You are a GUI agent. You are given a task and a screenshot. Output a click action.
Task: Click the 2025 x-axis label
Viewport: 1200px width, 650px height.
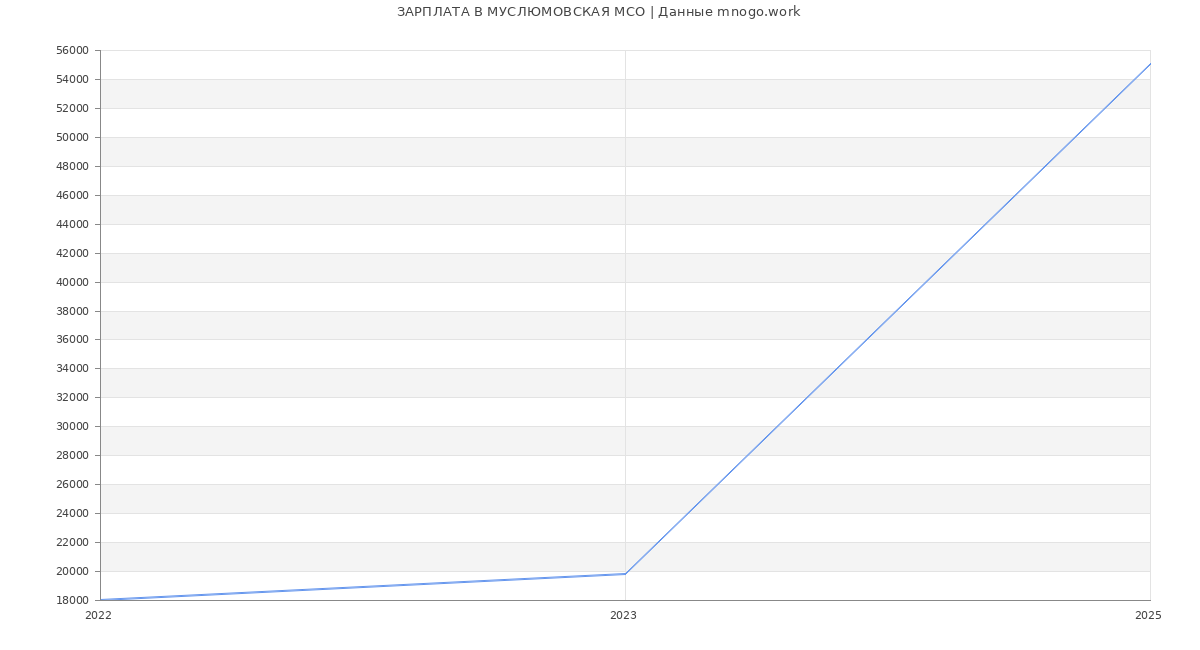(x=1148, y=615)
